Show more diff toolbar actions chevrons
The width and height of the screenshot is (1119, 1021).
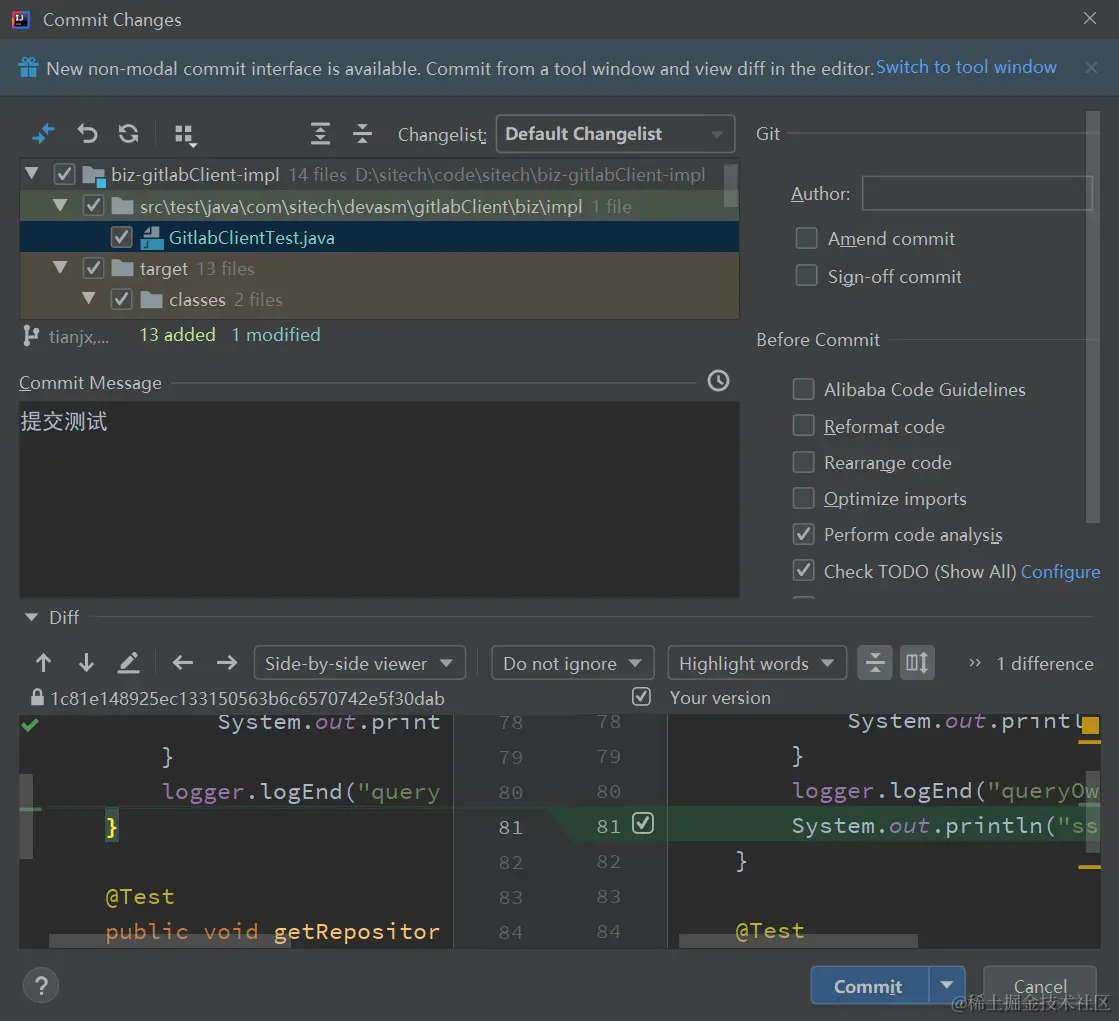coord(975,663)
